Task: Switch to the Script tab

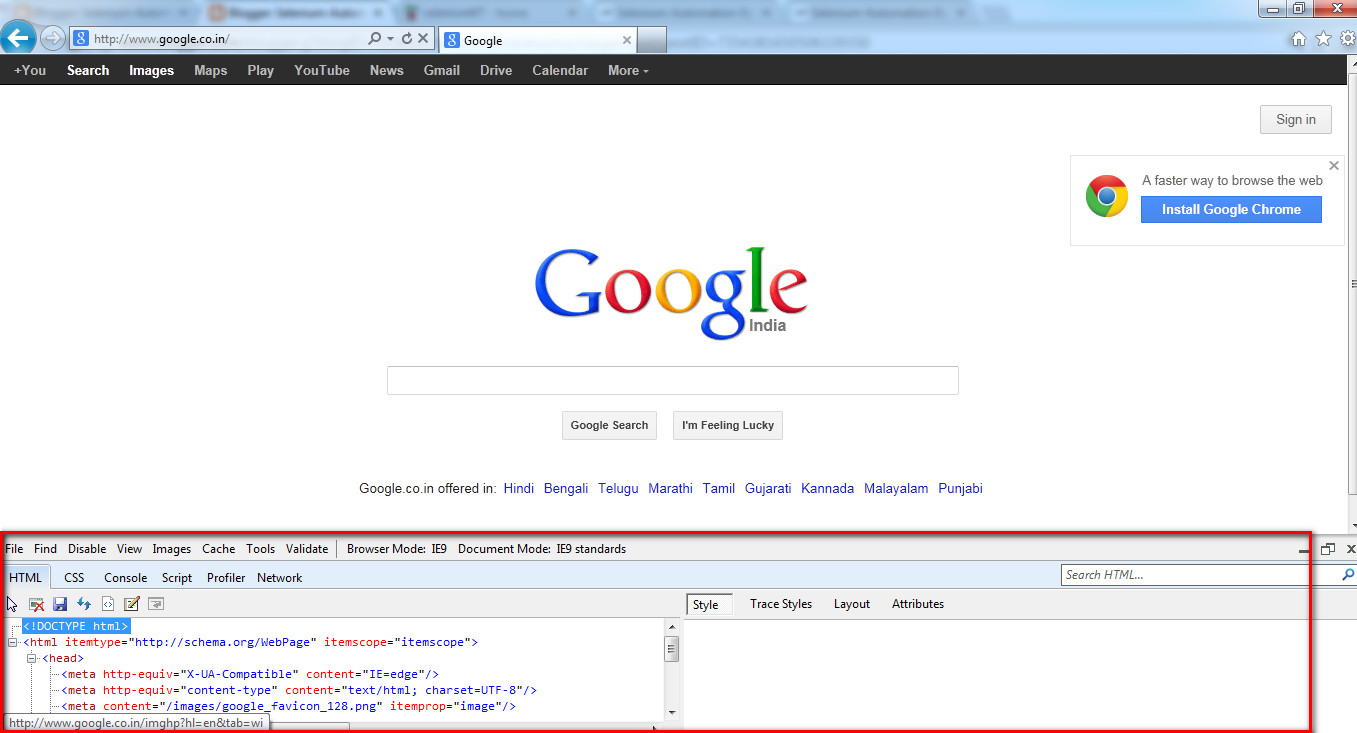Action: pyautogui.click(x=177, y=578)
